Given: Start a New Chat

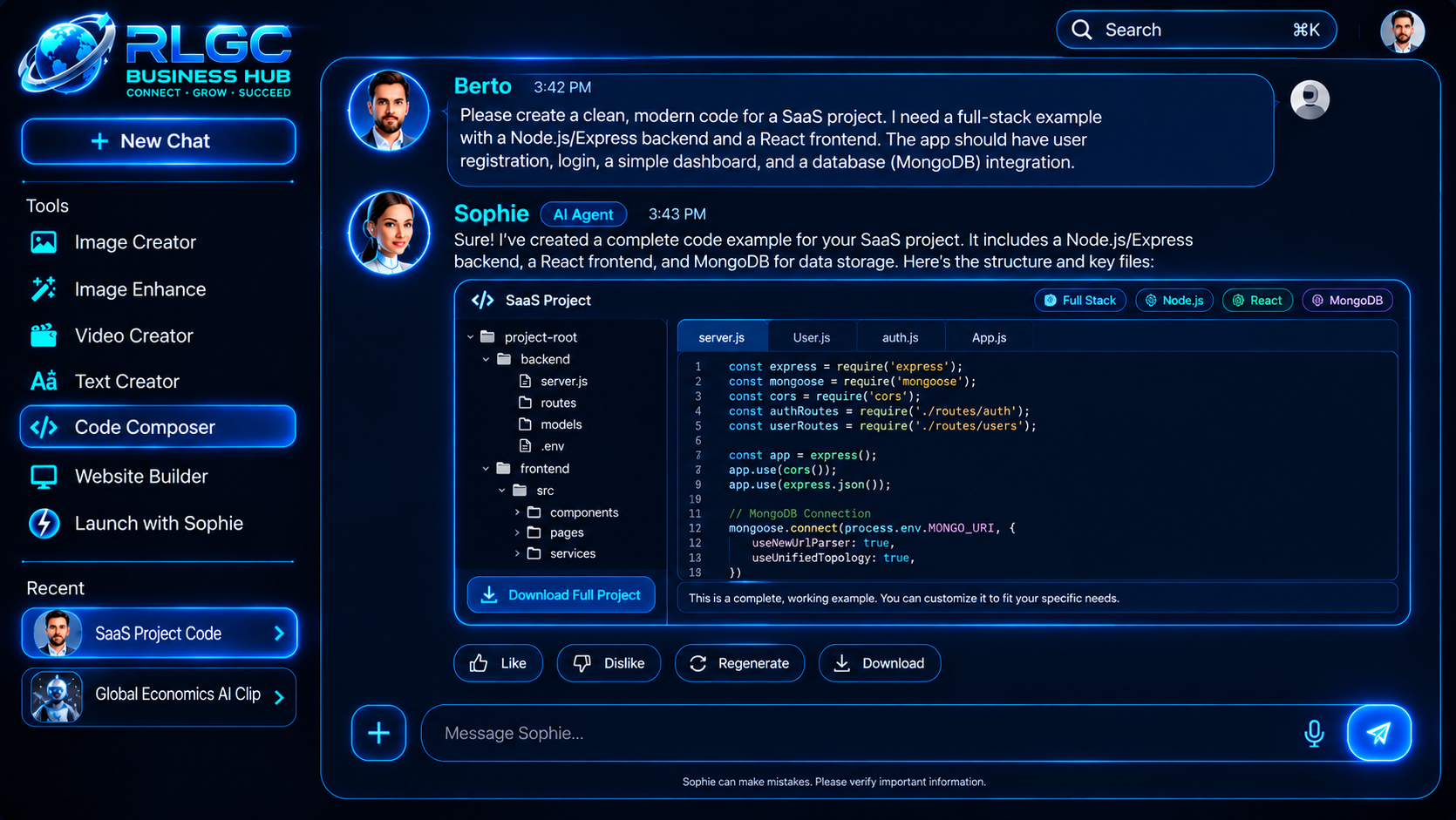Looking at the screenshot, I should 158,141.
